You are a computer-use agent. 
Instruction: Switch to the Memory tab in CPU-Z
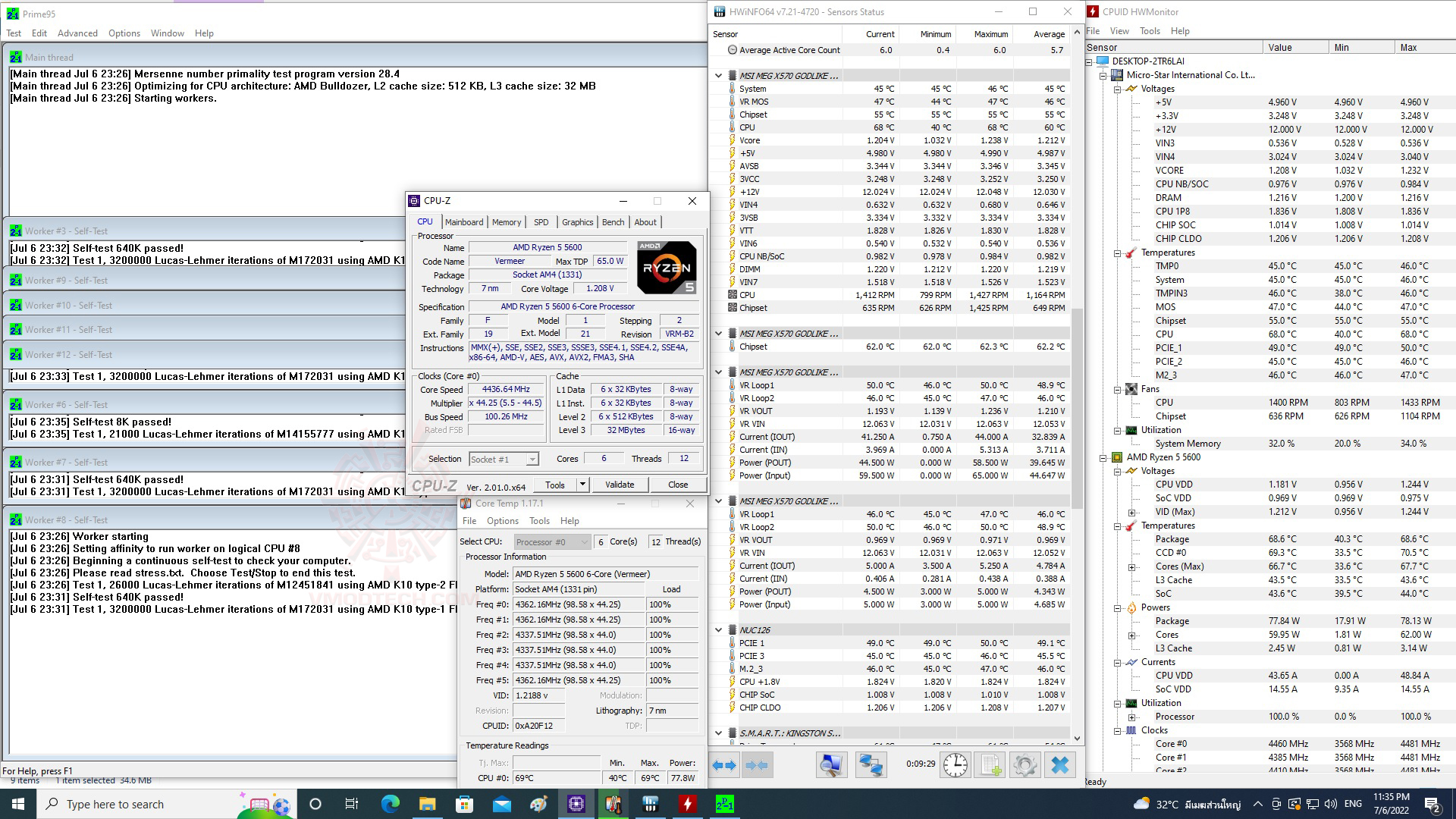point(506,222)
